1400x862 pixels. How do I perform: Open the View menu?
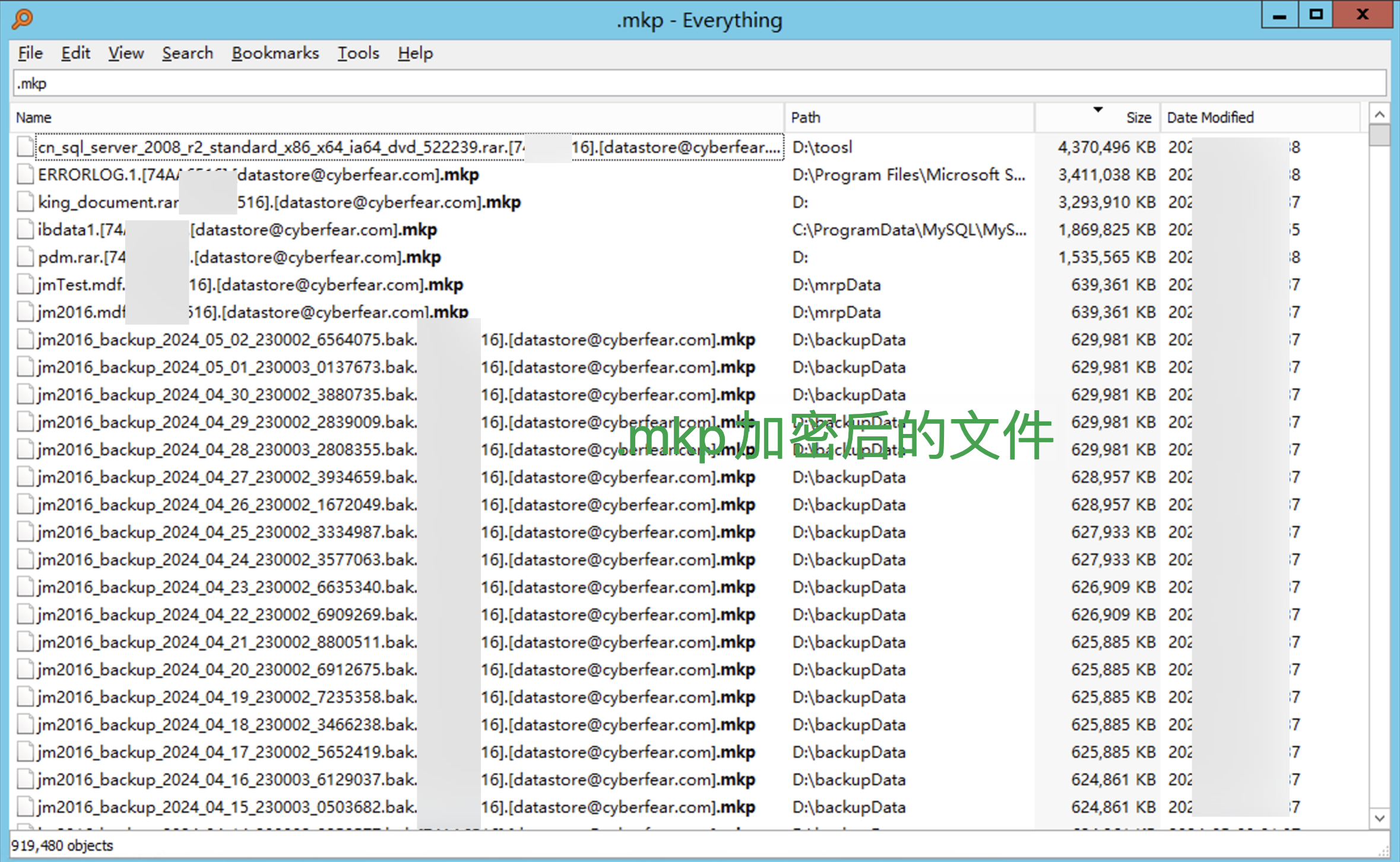pos(126,53)
